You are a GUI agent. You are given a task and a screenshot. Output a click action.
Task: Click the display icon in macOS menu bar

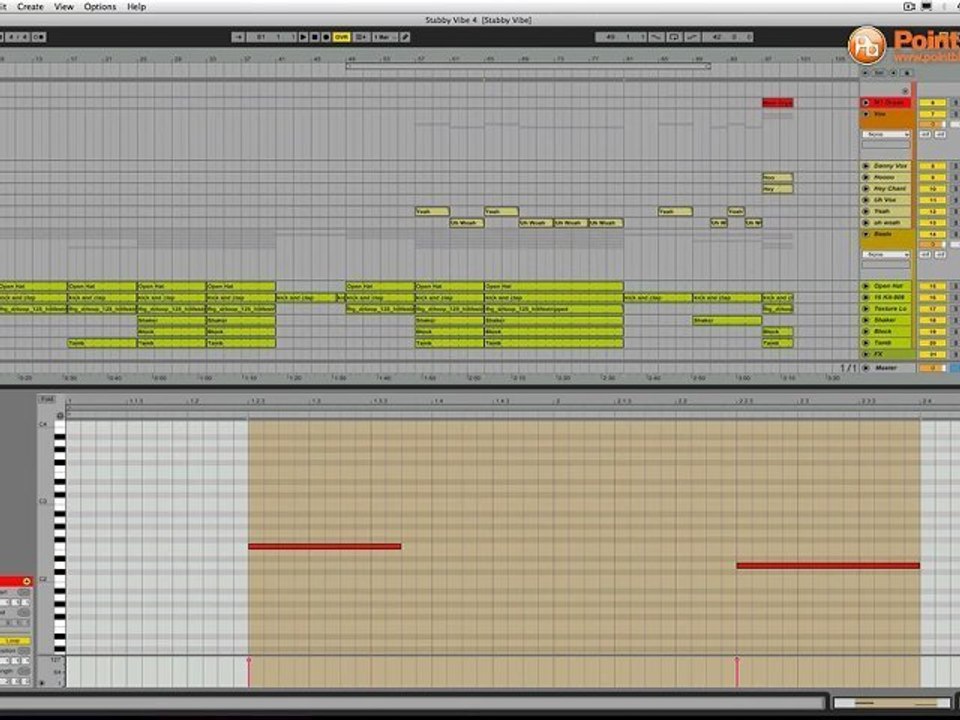pyautogui.click(x=927, y=7)
